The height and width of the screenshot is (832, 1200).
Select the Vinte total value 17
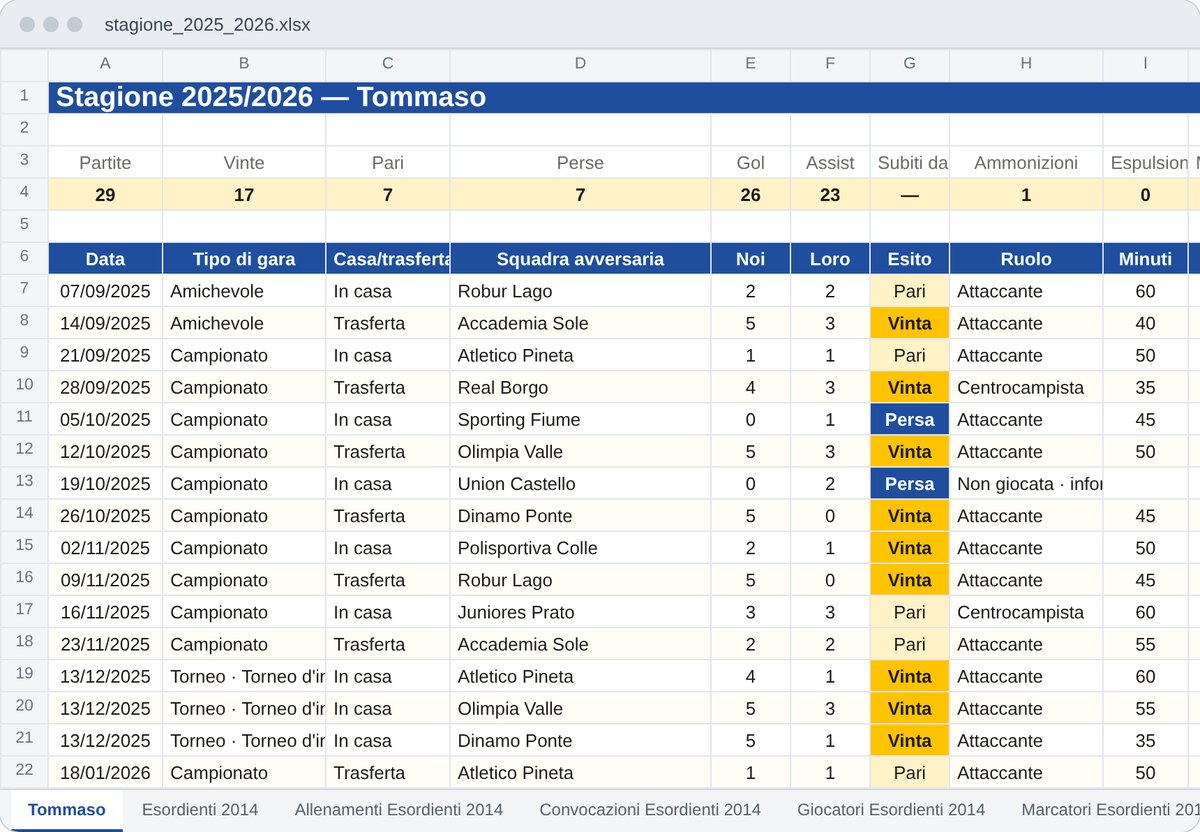[x=244, y=195]
